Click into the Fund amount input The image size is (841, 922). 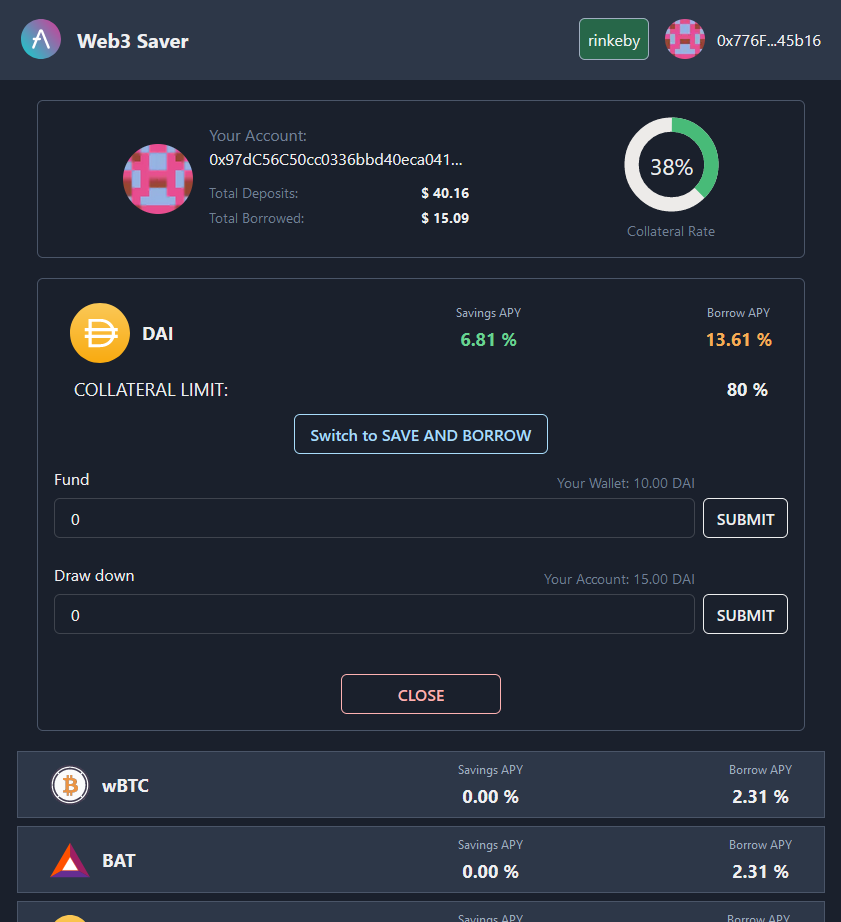tap(374, 519)
